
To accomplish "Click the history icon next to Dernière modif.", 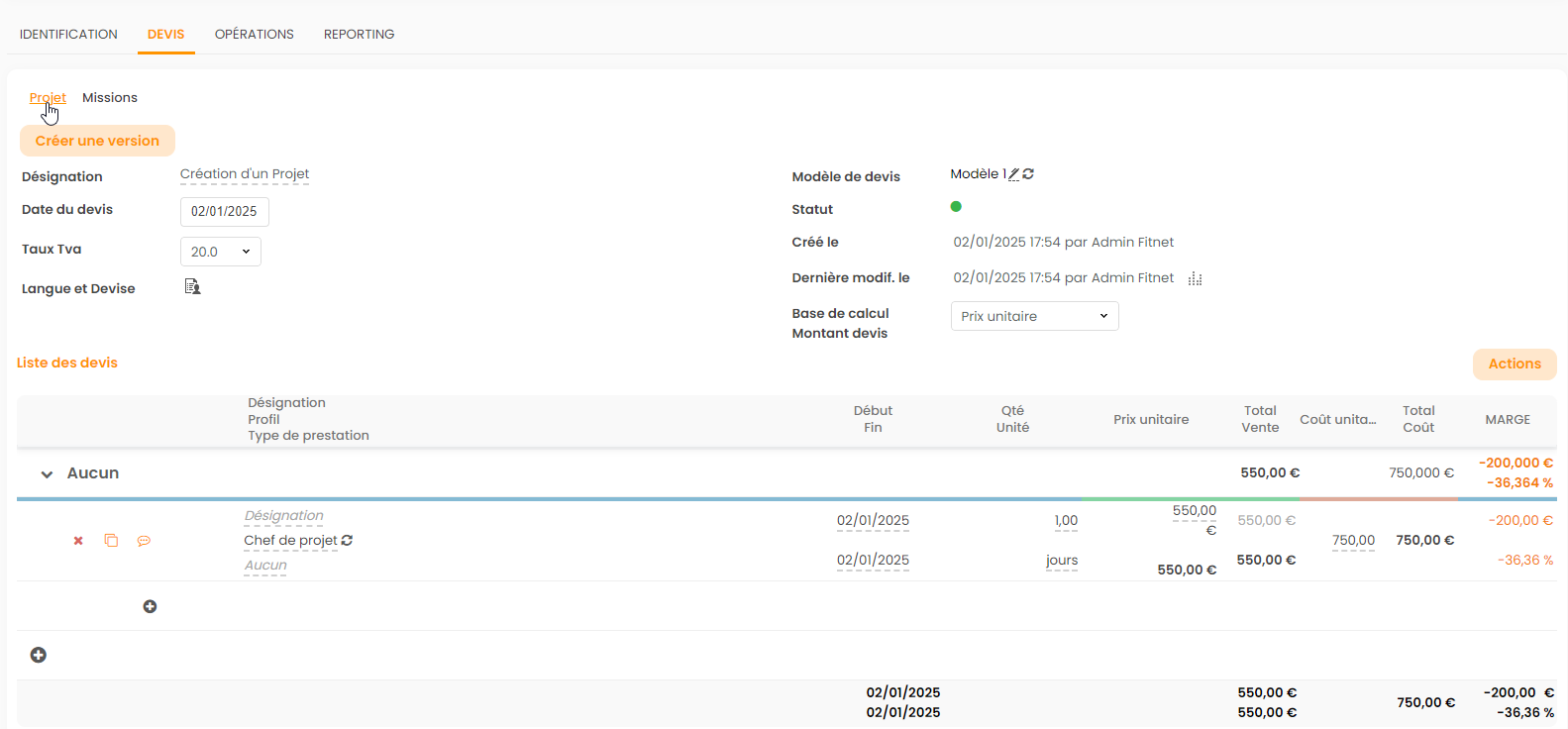I will tap(1195, 279).
